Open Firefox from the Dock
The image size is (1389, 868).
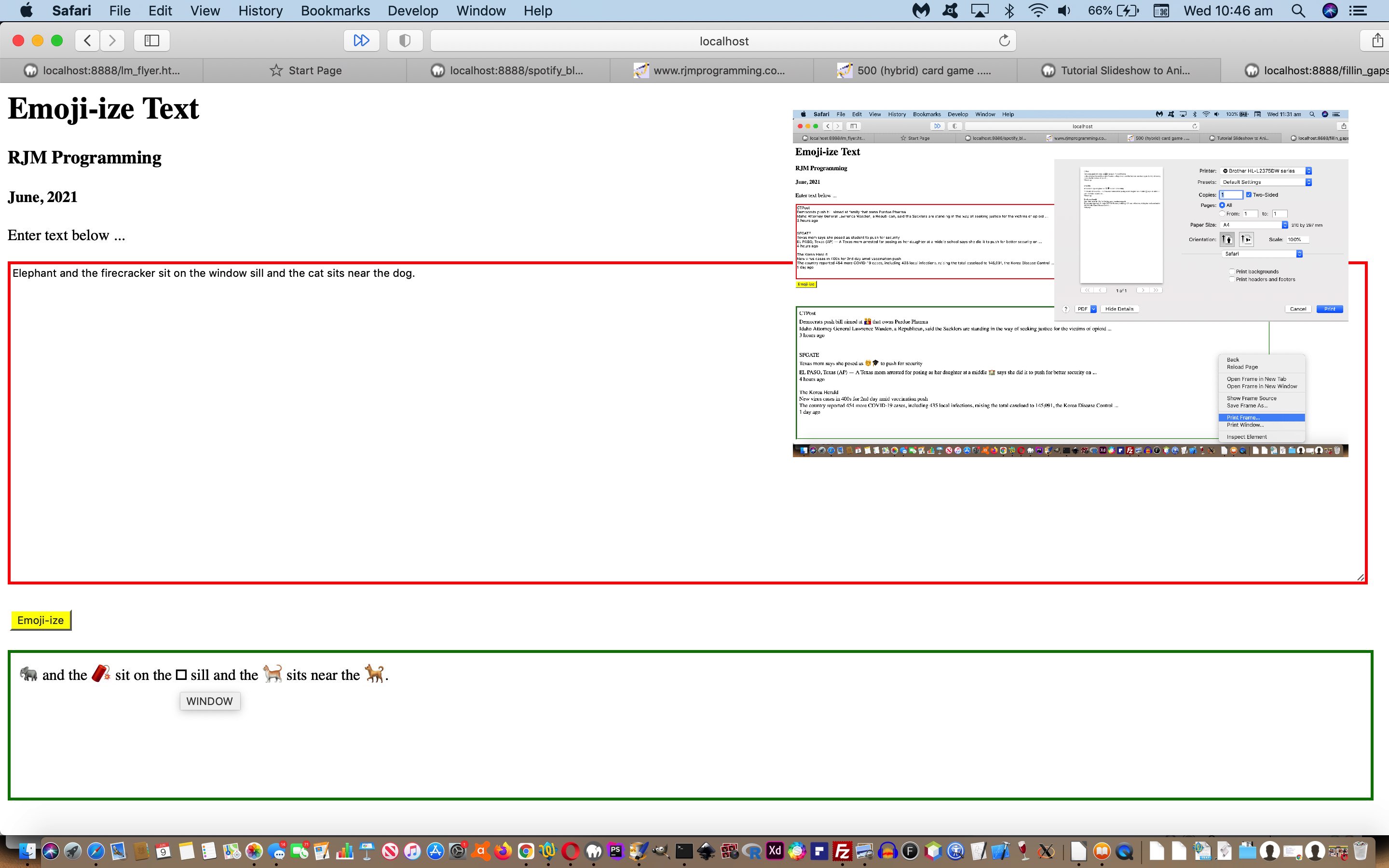pyautogui.click(x=503, y=851)
